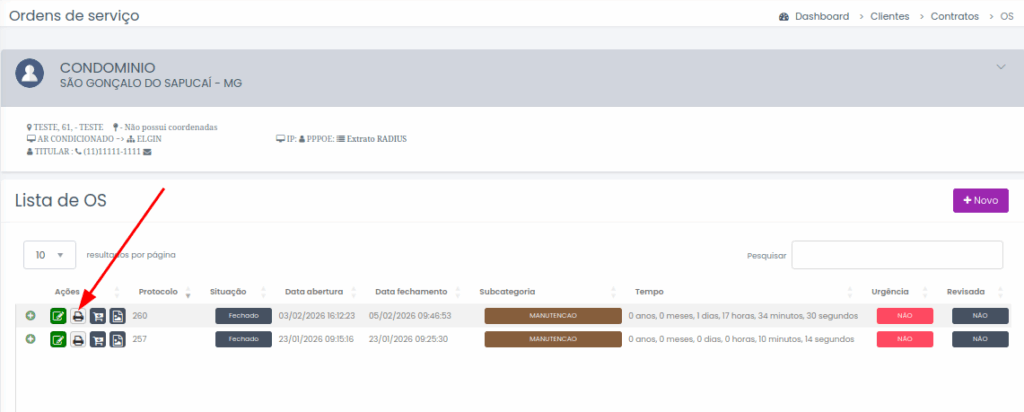This screenshot has width=1024, height=412.
Task: Open Contratos in the breadcrumb
Action: click(x=954, y=16)
